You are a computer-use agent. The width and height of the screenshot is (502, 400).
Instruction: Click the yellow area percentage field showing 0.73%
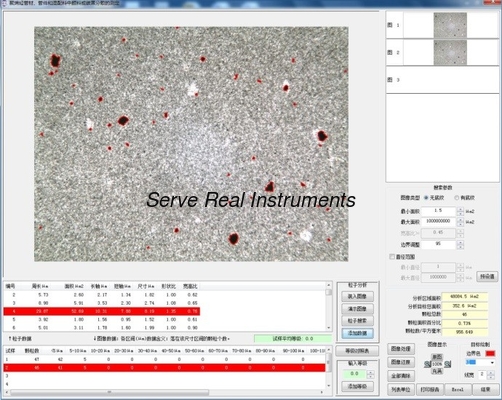(465, 323)
